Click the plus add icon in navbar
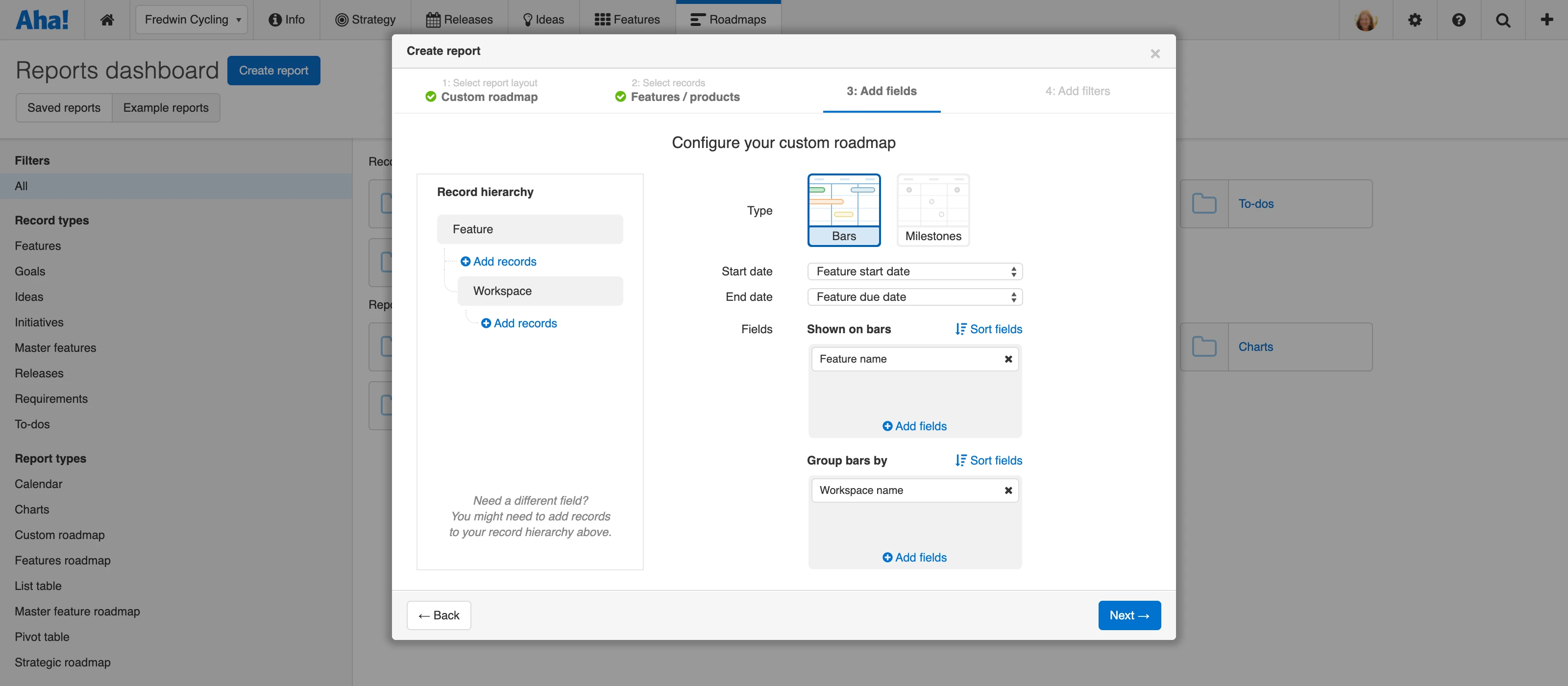Image resolution: width=1568 pixels, height=686 pixels. [1547, 20]
